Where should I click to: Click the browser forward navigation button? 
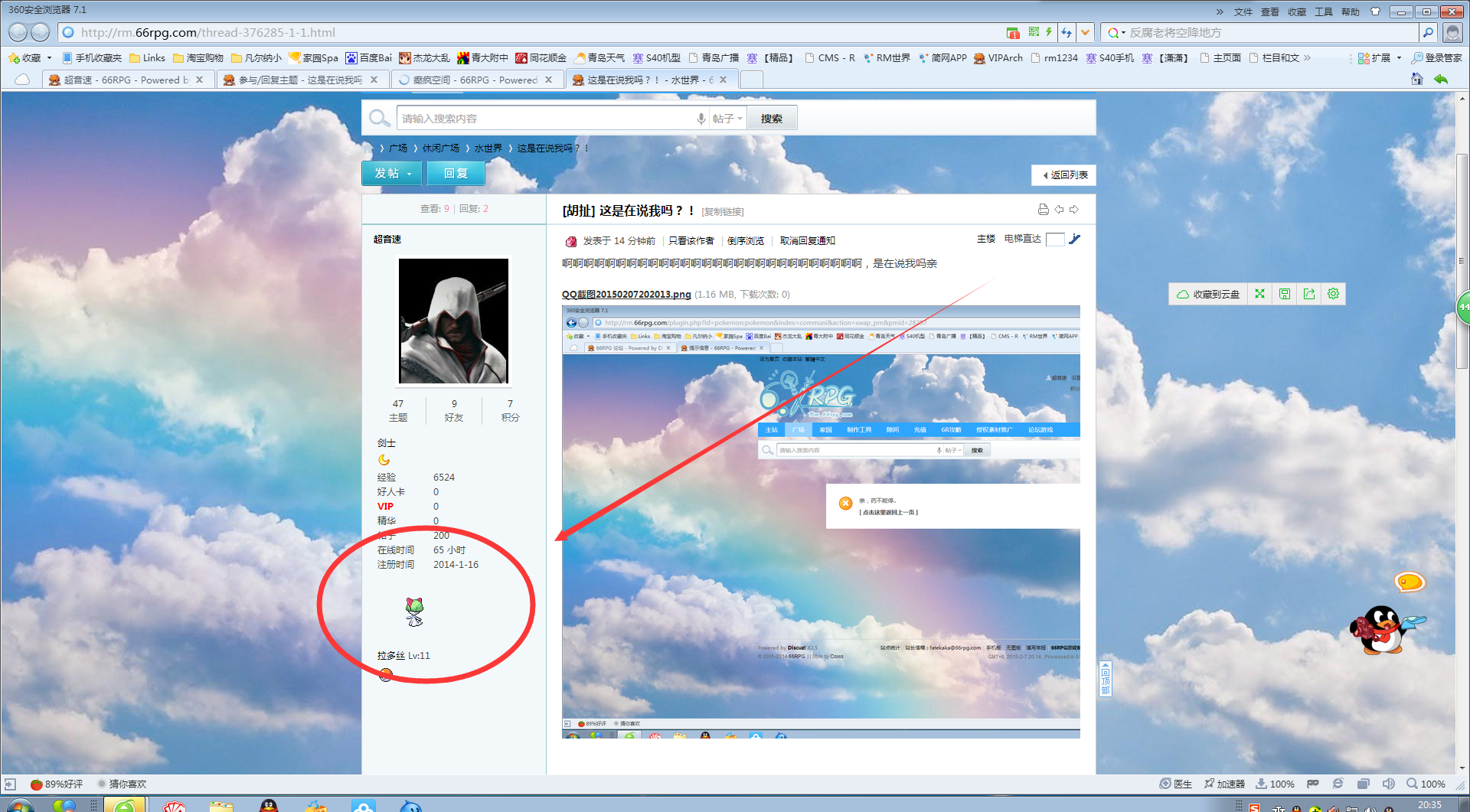(41, 32)
